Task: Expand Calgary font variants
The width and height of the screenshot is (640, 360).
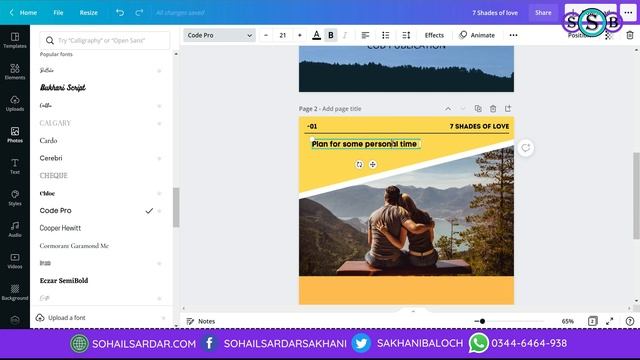Action: [x=160, y=123]
